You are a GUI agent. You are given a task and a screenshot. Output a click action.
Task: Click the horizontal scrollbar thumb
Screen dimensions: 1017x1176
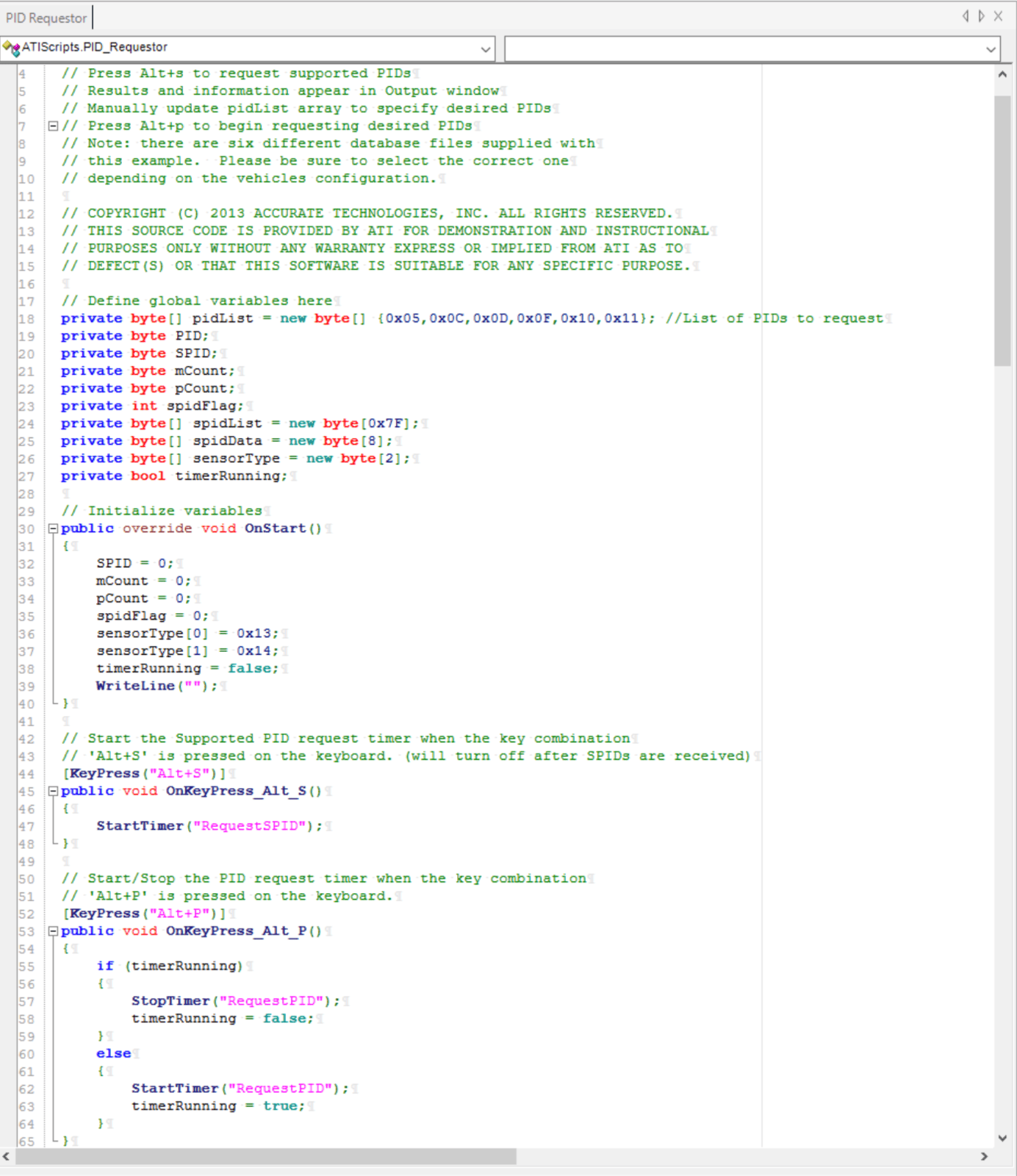(x=266, y=1156)
